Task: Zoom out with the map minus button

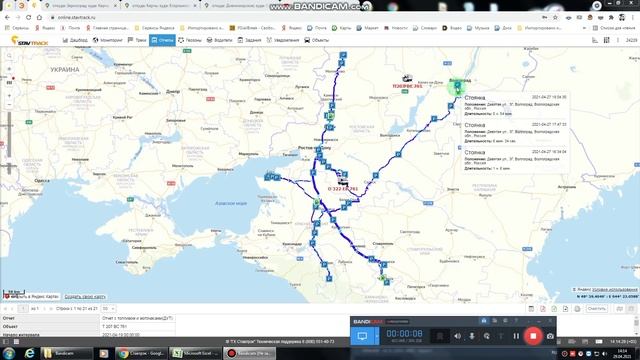Action: point(9,105)
